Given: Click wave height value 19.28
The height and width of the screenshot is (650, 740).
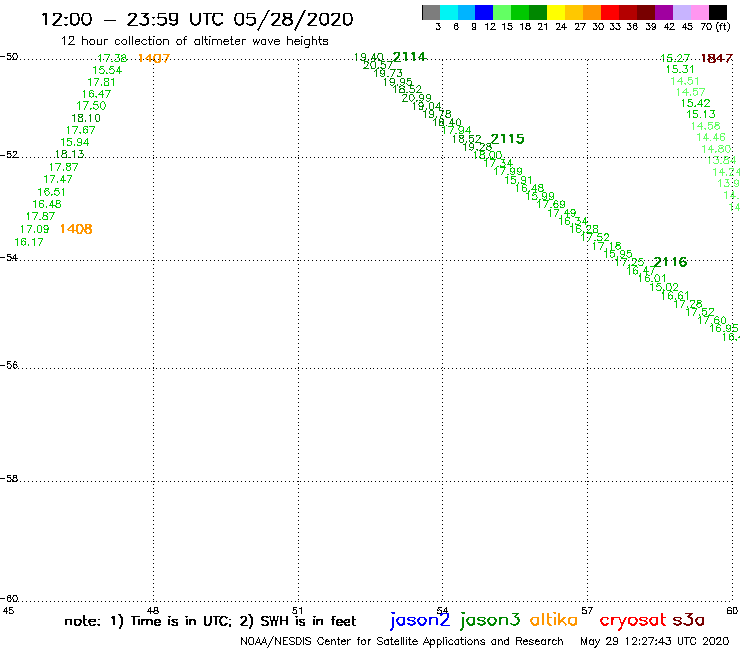Looking at the screenshot, I should point(477,147).
